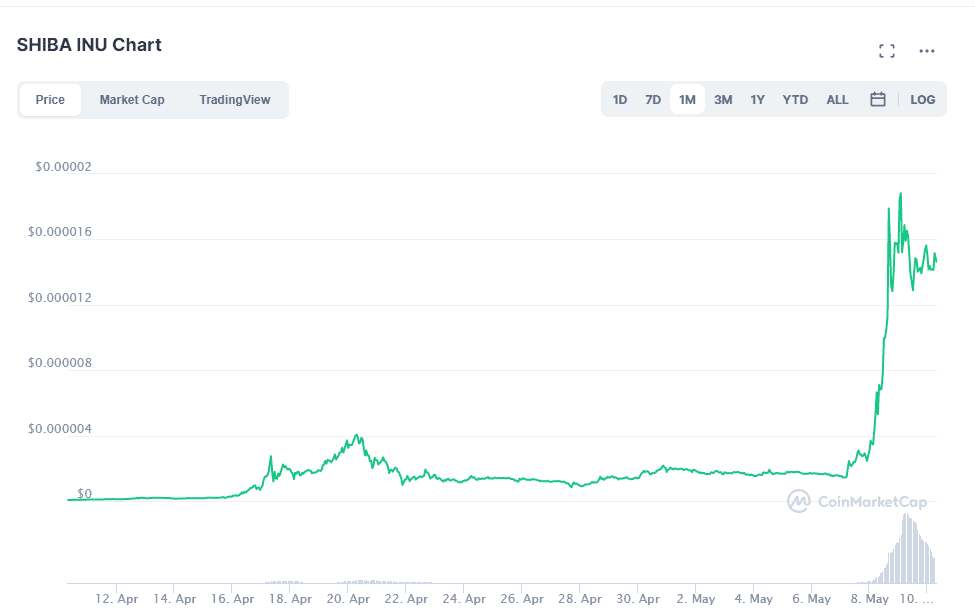Switch to the Market Cap tab

tap(132, 99)
